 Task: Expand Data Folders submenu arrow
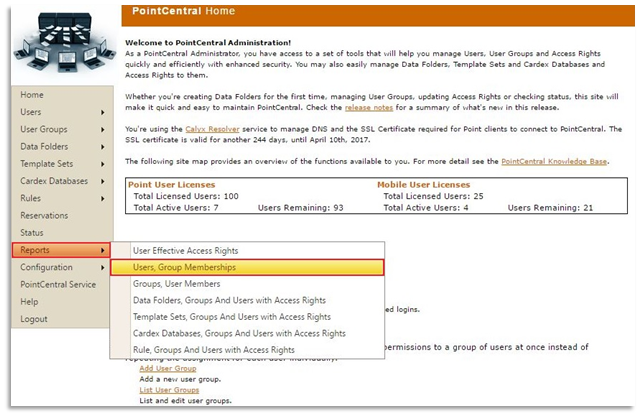102,147
